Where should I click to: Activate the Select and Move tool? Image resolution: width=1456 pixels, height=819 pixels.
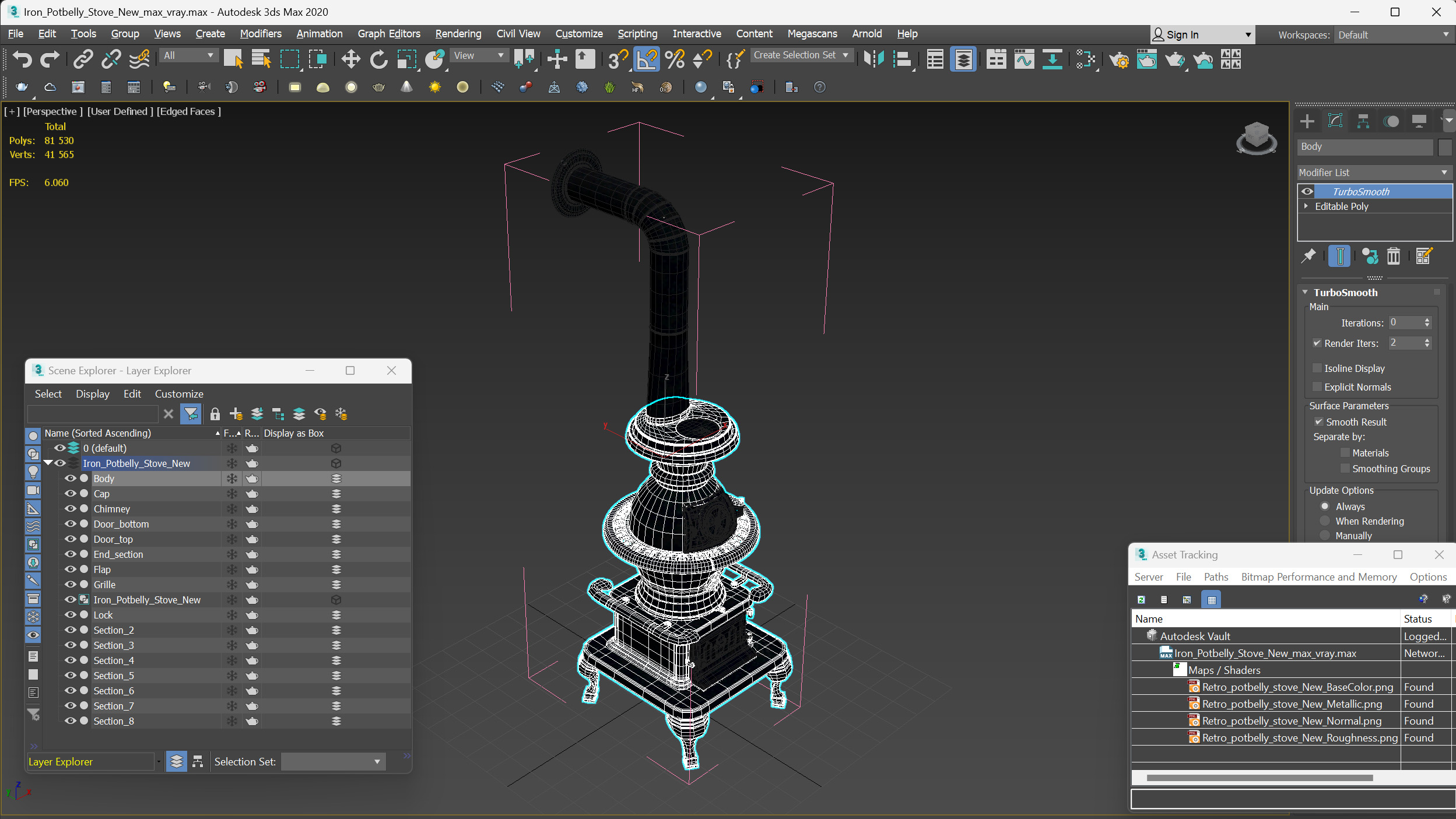(x=350, y=59)
